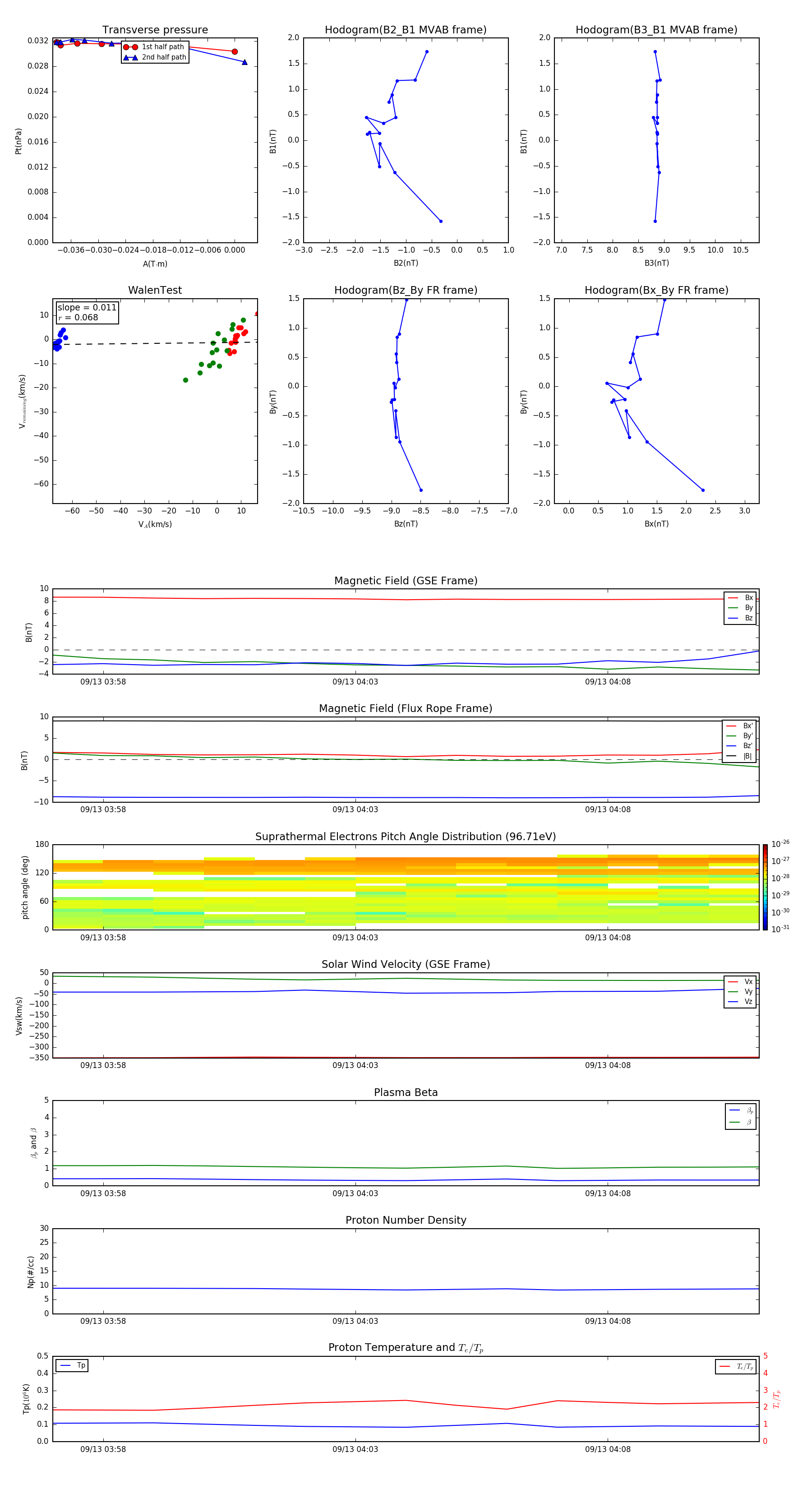
Task: Select the Suprathermal Electrons Pitch Angle Distribution title
Action: click(x=406, y=837)
